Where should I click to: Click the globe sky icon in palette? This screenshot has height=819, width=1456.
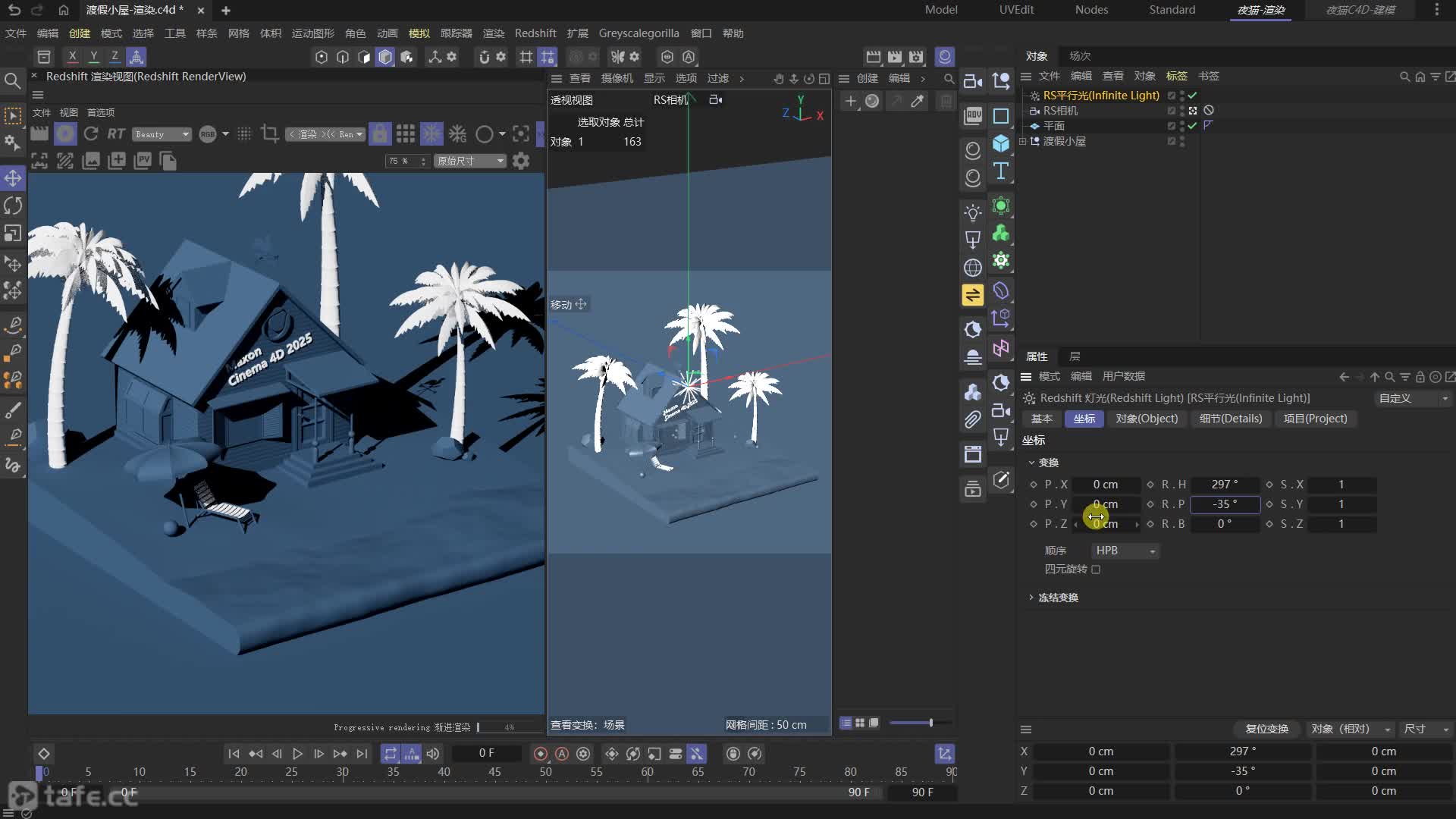coord(973,268)
